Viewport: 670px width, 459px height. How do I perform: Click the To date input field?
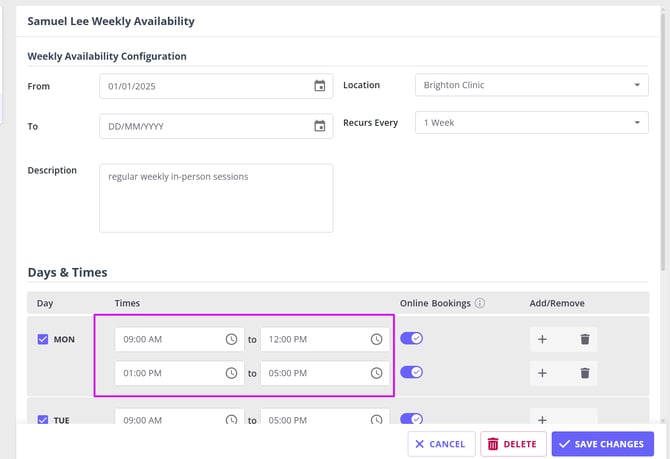(205, 126)
